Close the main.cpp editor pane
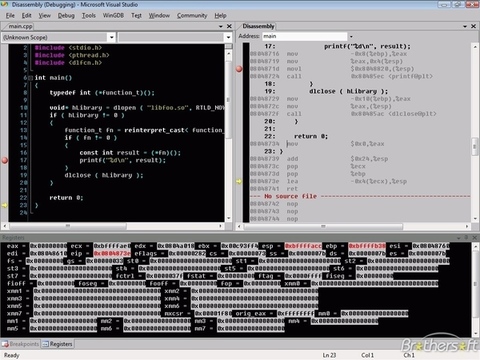Viewport: 480px width, 360px height. point(229,26)
